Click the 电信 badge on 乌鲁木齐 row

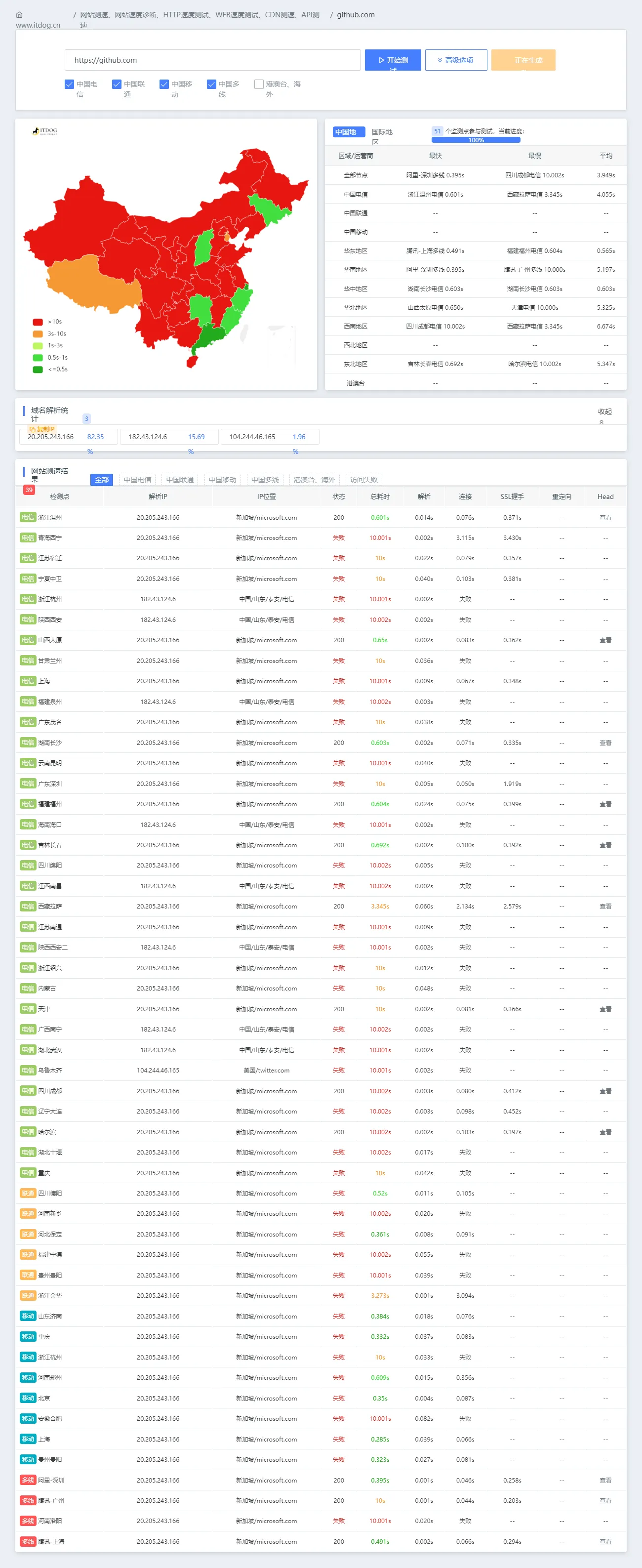(x=28, y=1070)
